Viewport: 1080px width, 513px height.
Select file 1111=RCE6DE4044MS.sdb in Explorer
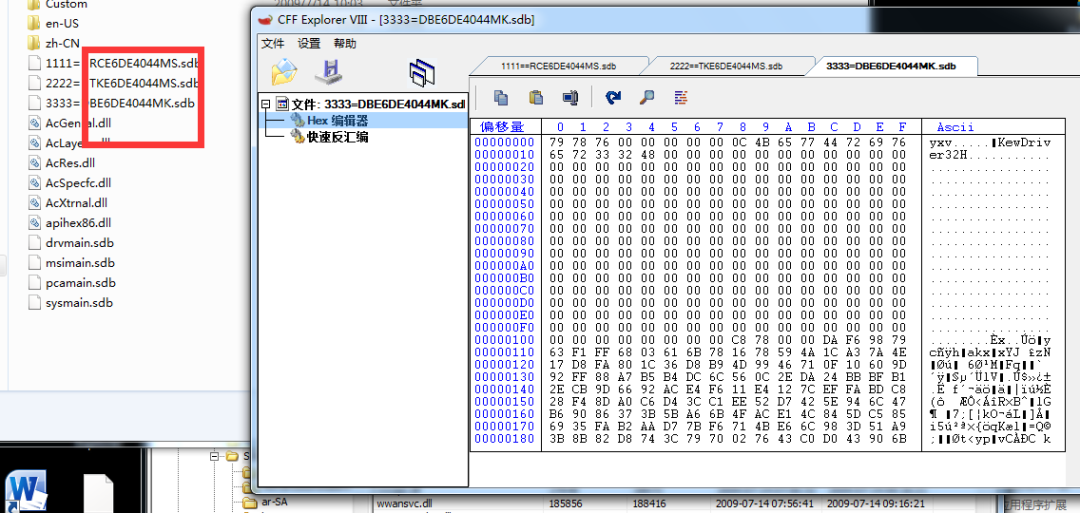click(123, 63)
